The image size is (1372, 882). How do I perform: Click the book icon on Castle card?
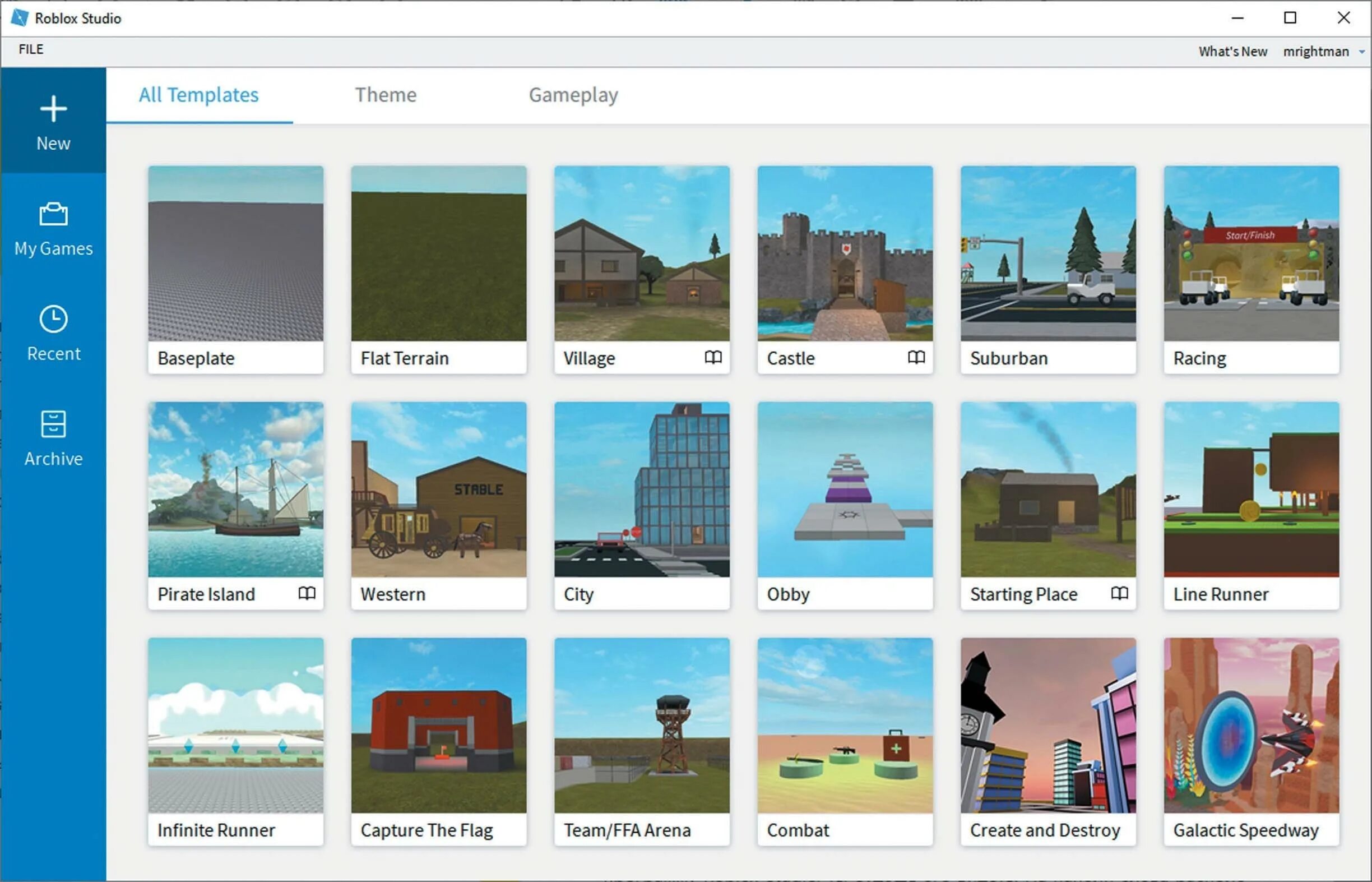click(916, 357)
